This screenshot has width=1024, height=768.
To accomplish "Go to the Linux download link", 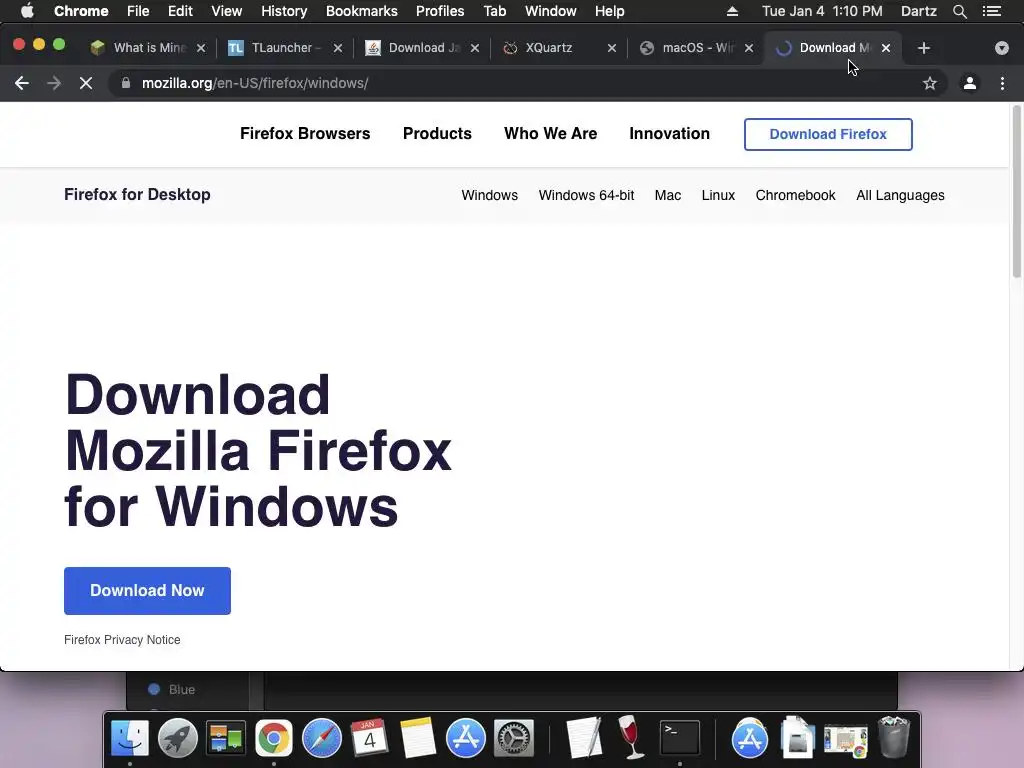I will click(x=718, y=195).
